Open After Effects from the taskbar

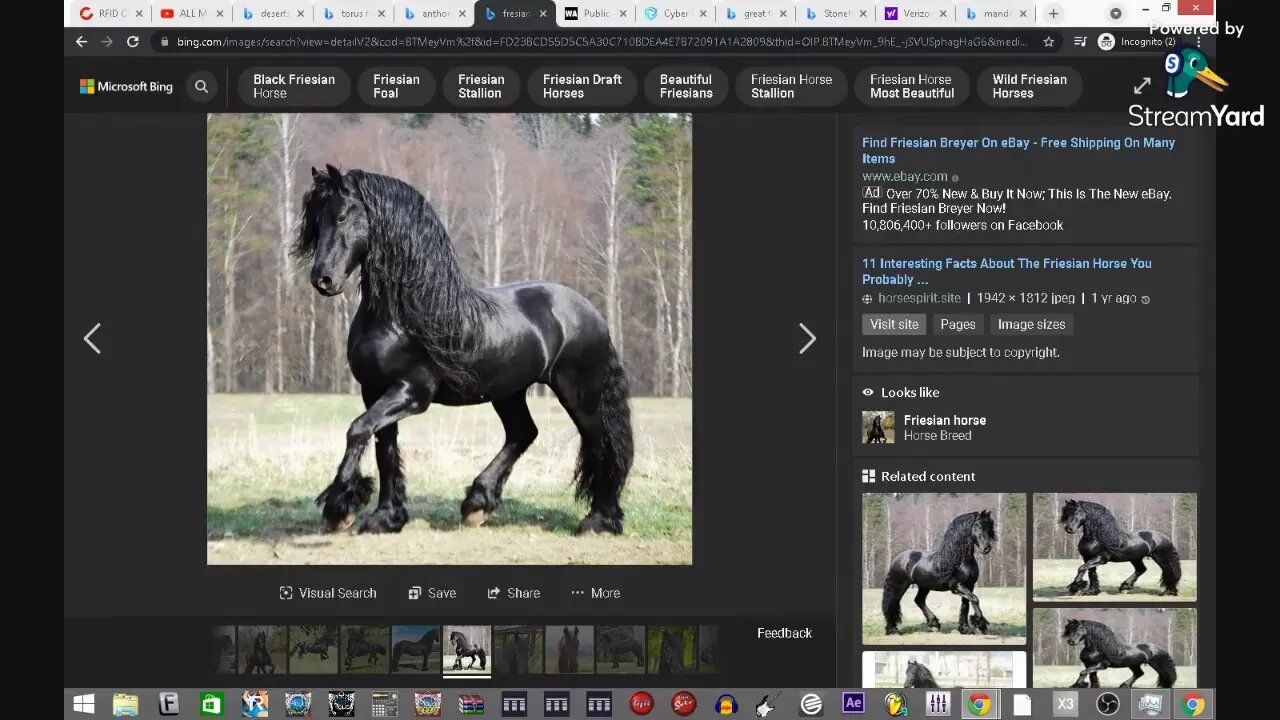coord(853,704)
